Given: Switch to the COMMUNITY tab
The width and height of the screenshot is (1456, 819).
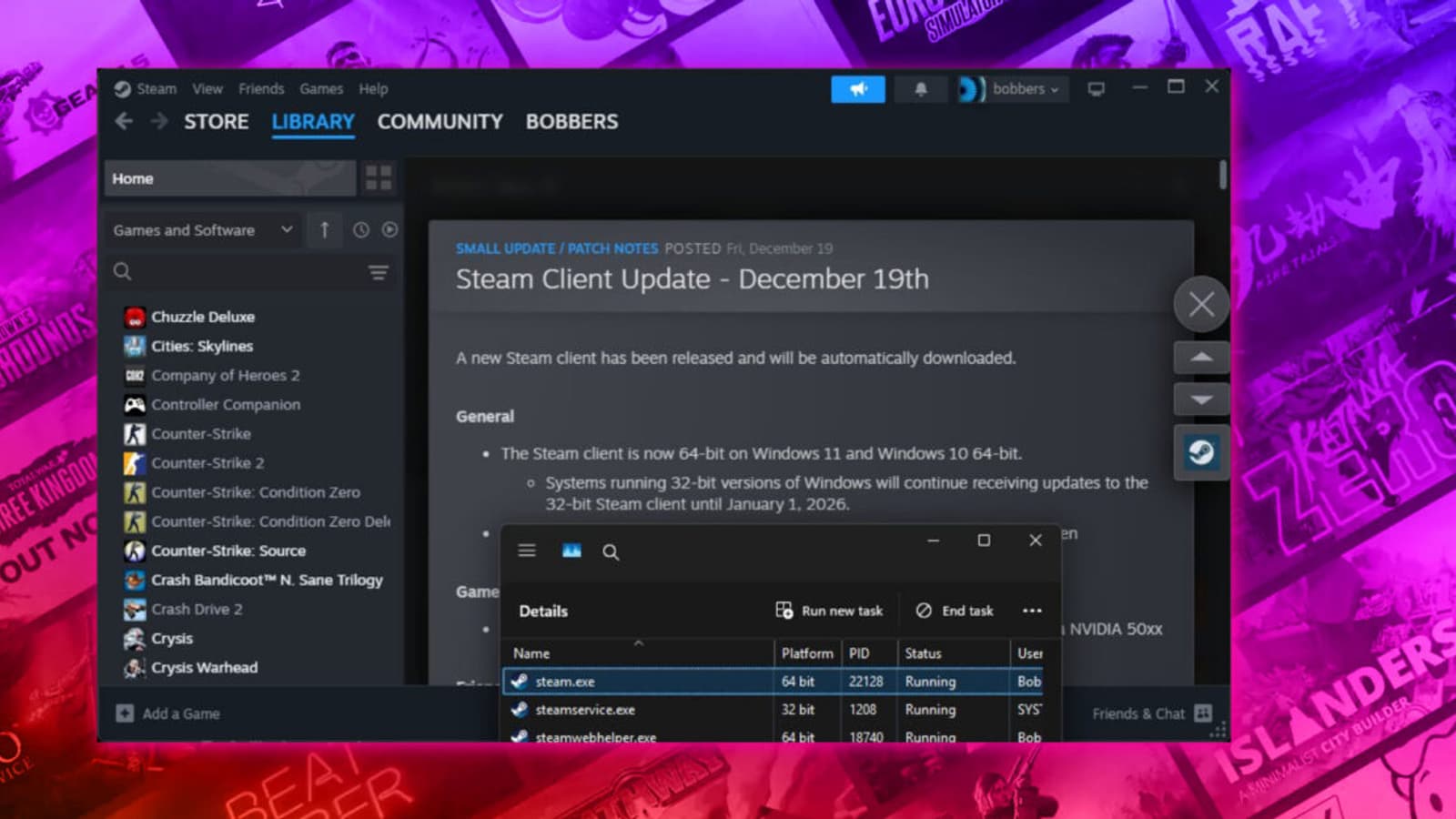Looking at the screenshot, I should (x=440, y=122).
